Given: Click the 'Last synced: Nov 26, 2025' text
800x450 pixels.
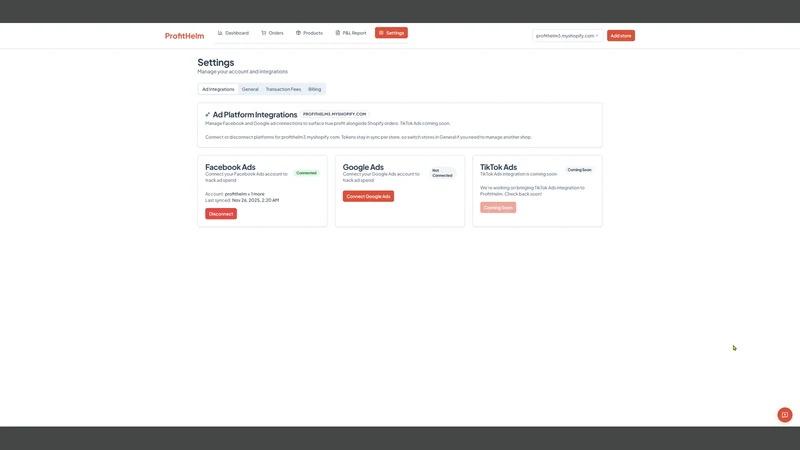Looking at the screenshot, I should pos(242,201).
